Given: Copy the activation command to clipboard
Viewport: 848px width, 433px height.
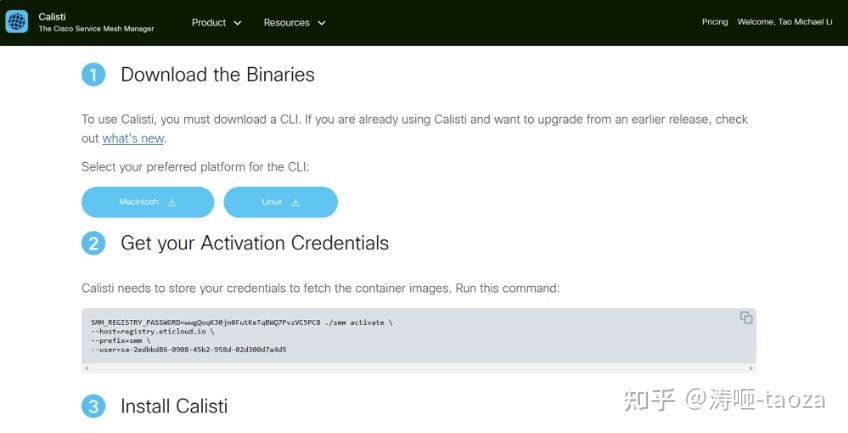Looking at the screenshot, I should (746, 318).
